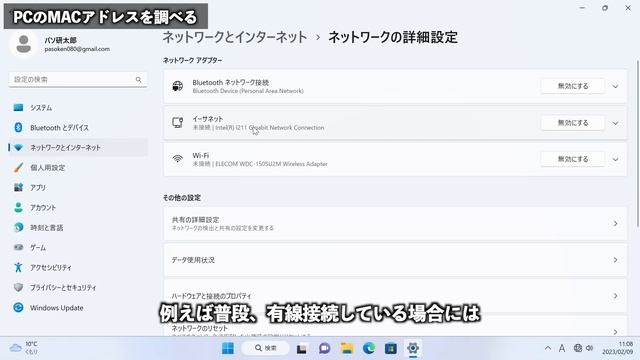Open the Chat app on the taskbar
640x360 pixels.
click(324, 348)
